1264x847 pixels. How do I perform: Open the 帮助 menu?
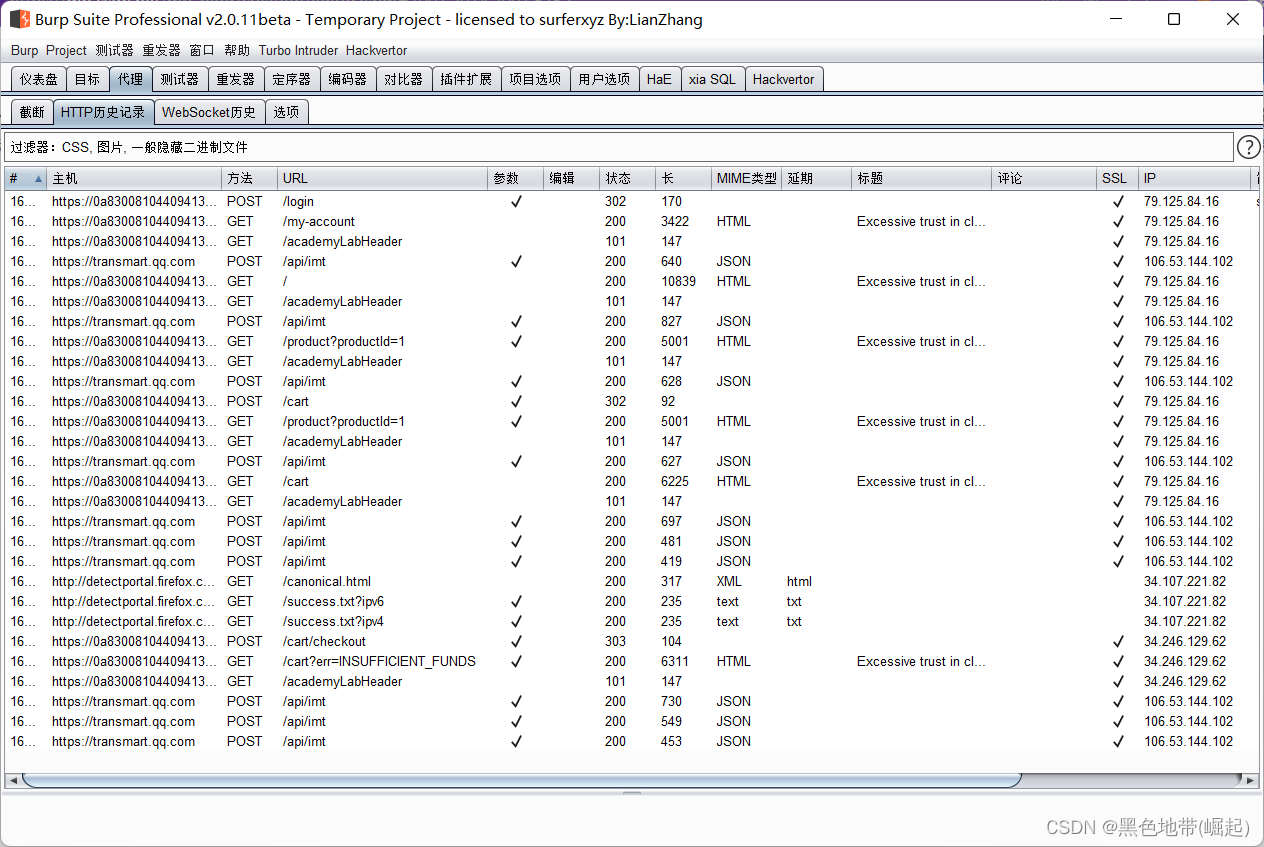[x=237, y=50]
